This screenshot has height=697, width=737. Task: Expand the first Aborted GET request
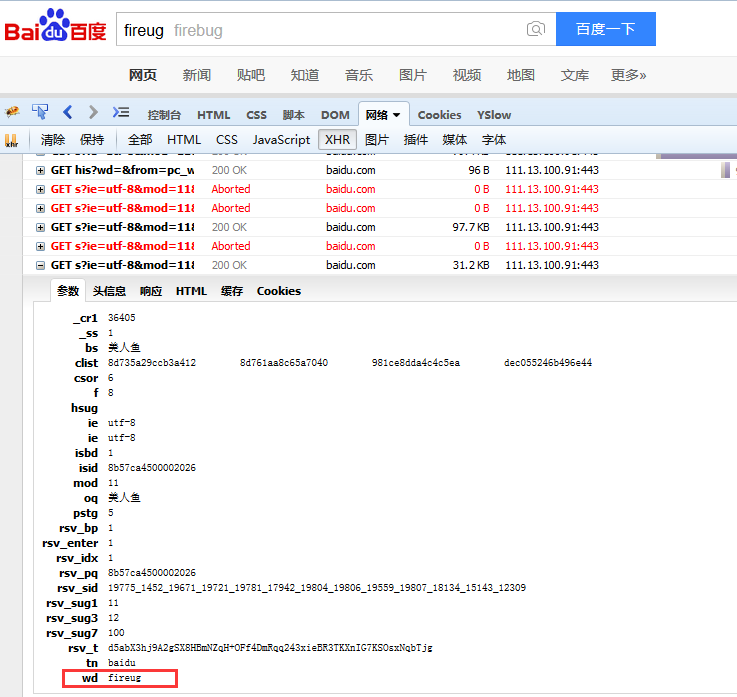[40, 189]
